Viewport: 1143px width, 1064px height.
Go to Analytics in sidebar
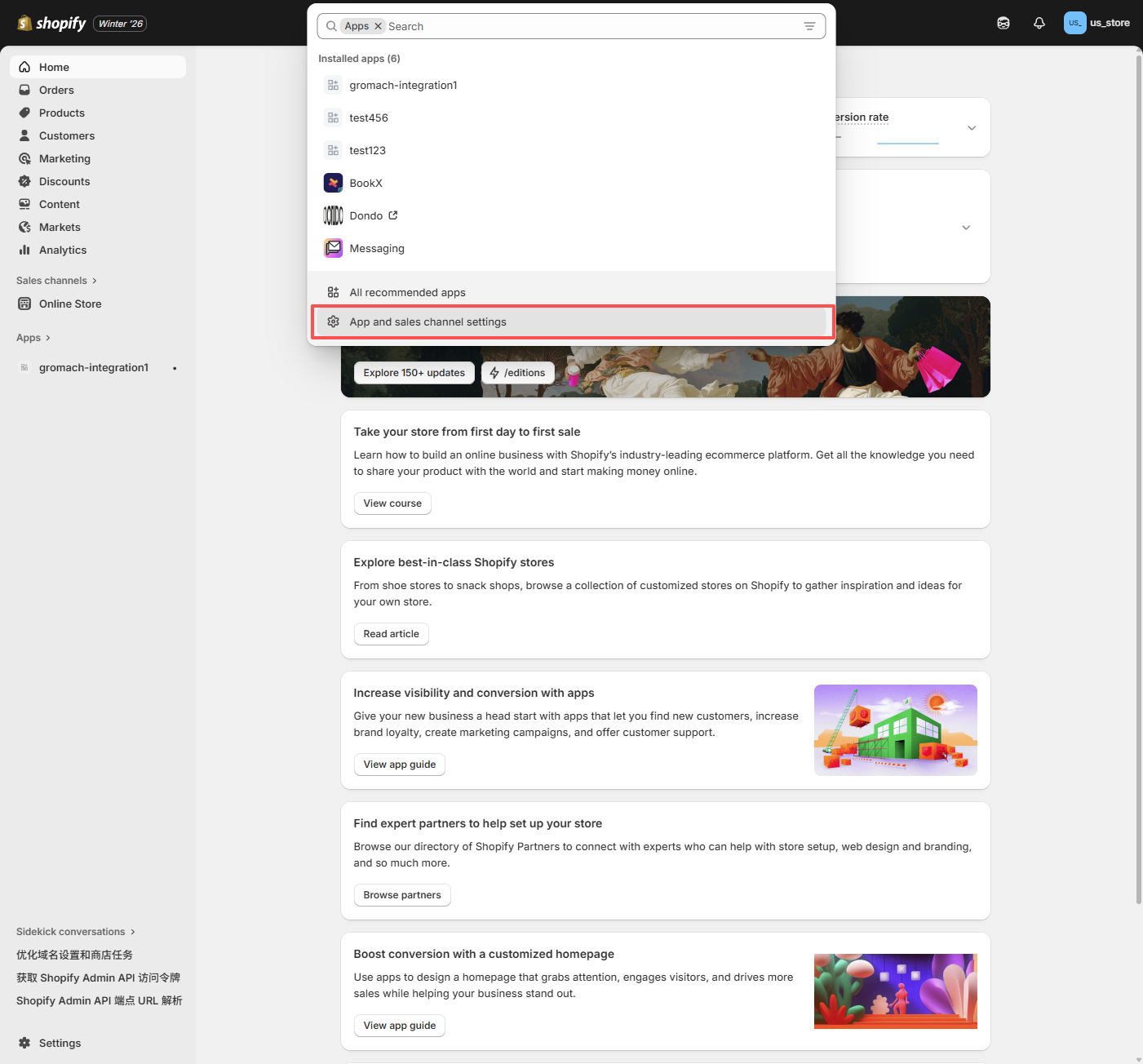point(62,250)
